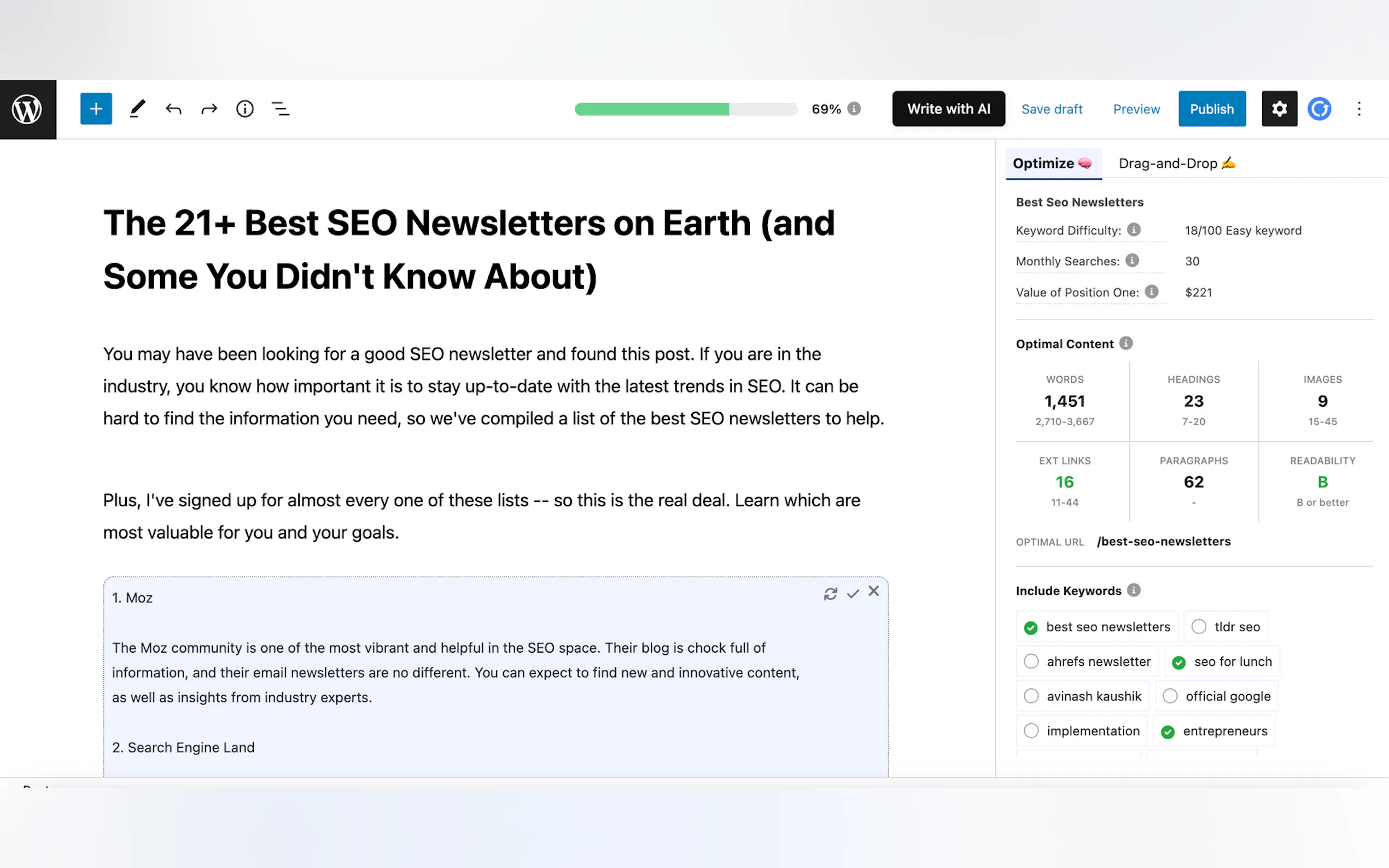Open the block inserter plus button
Viewport: 1389px width, 868px height.
96,109
